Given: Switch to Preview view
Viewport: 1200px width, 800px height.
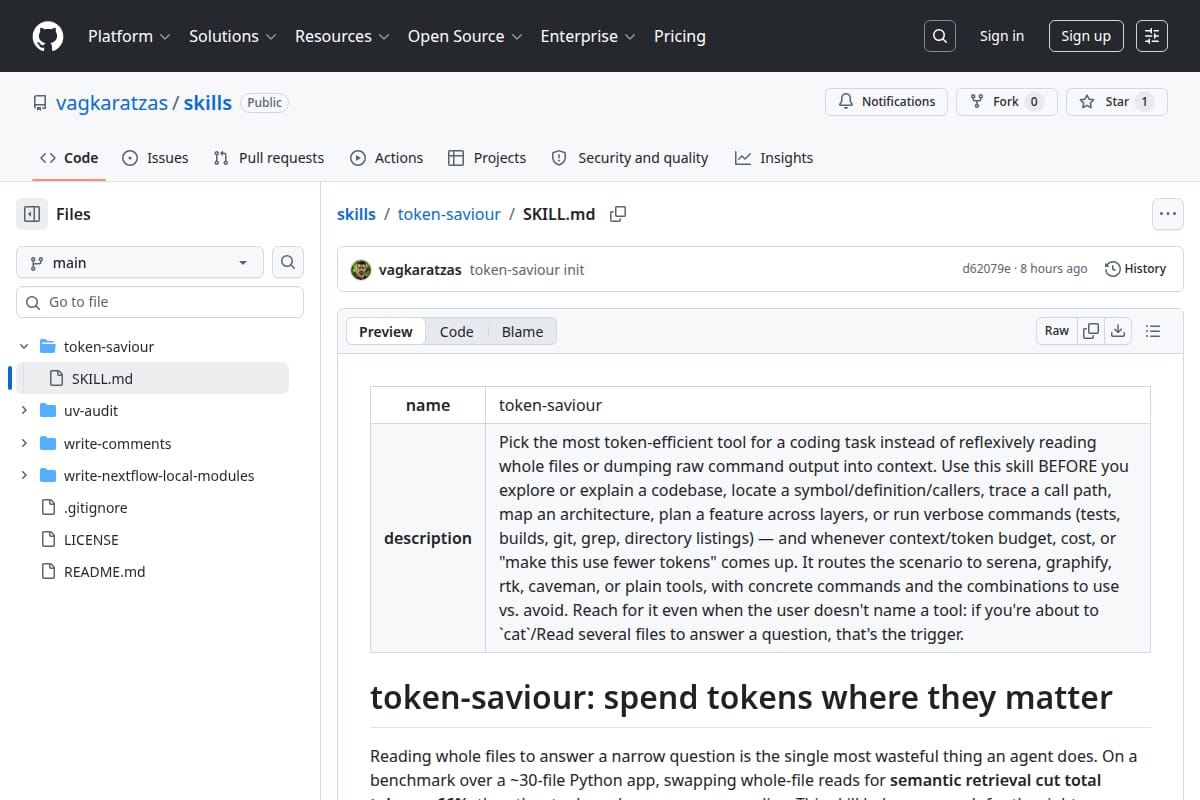Looking at the screenshot, I should (386, 332).
